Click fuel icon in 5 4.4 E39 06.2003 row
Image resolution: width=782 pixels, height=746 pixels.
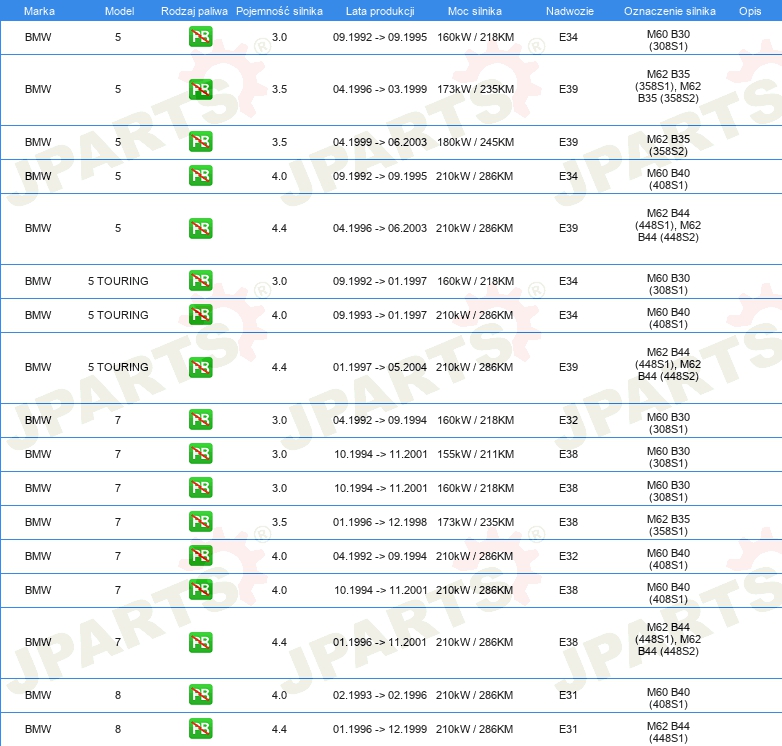(200, 228)
